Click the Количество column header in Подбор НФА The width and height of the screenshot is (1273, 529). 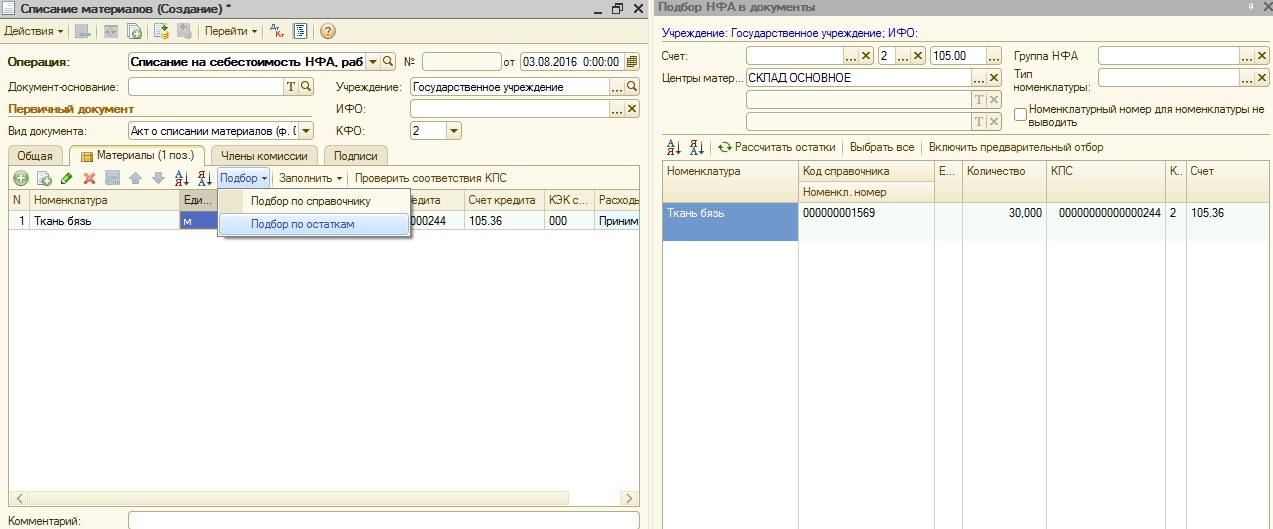tap(1003, 181)
